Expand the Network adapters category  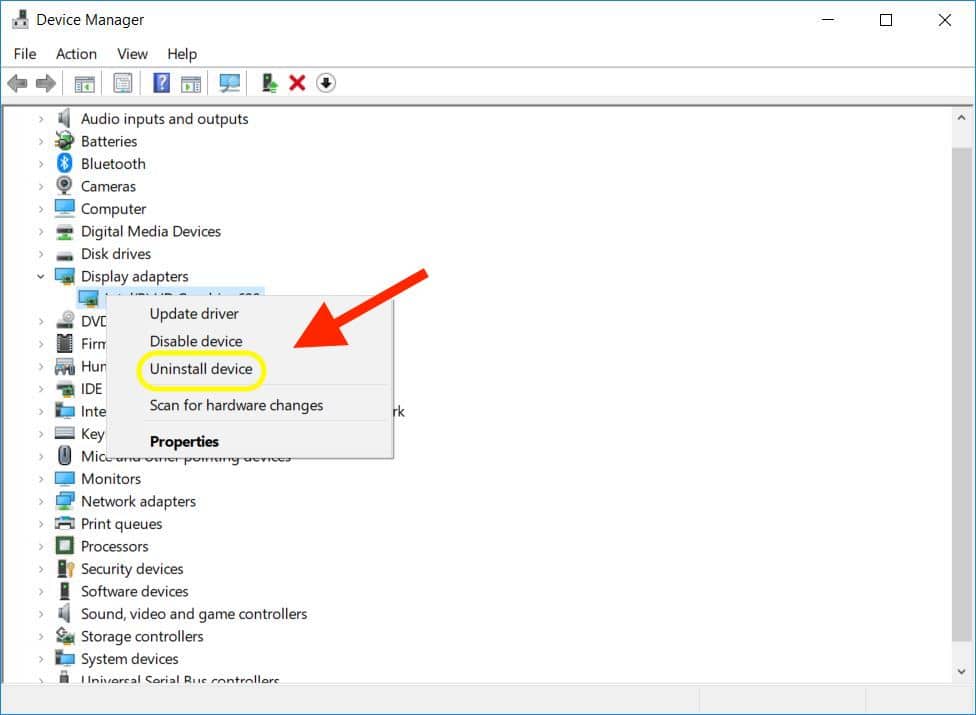tap(41, 502)
